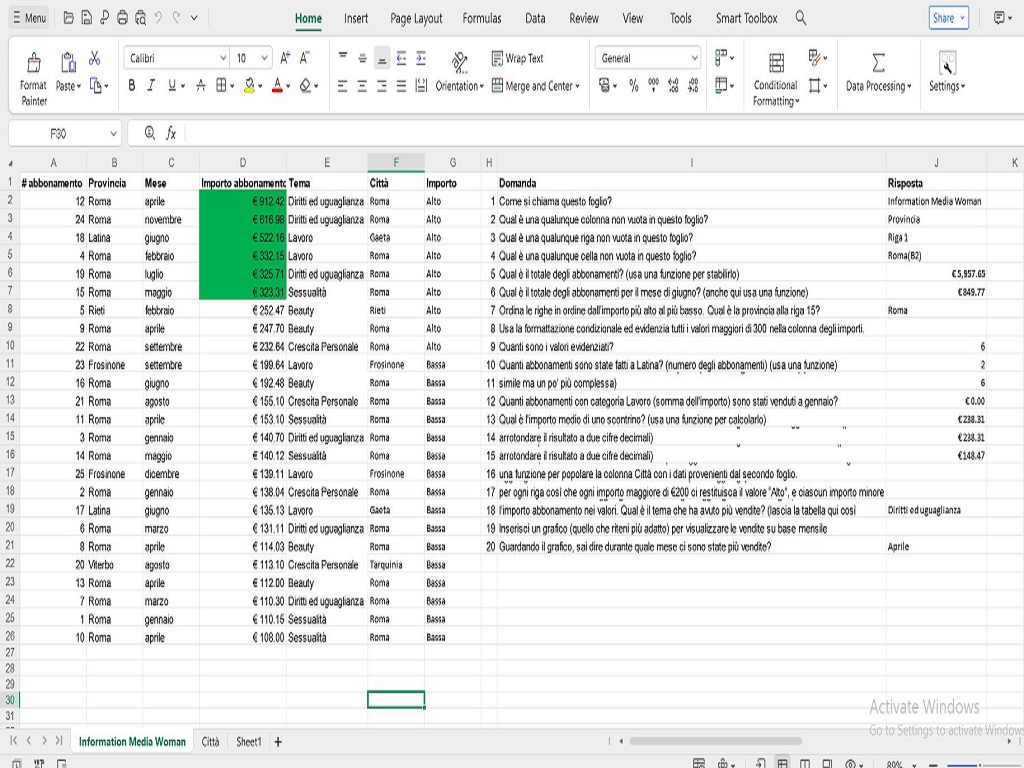
Task: Click the horizontal scrollbar thumb
Action: [x=716, y=741]
